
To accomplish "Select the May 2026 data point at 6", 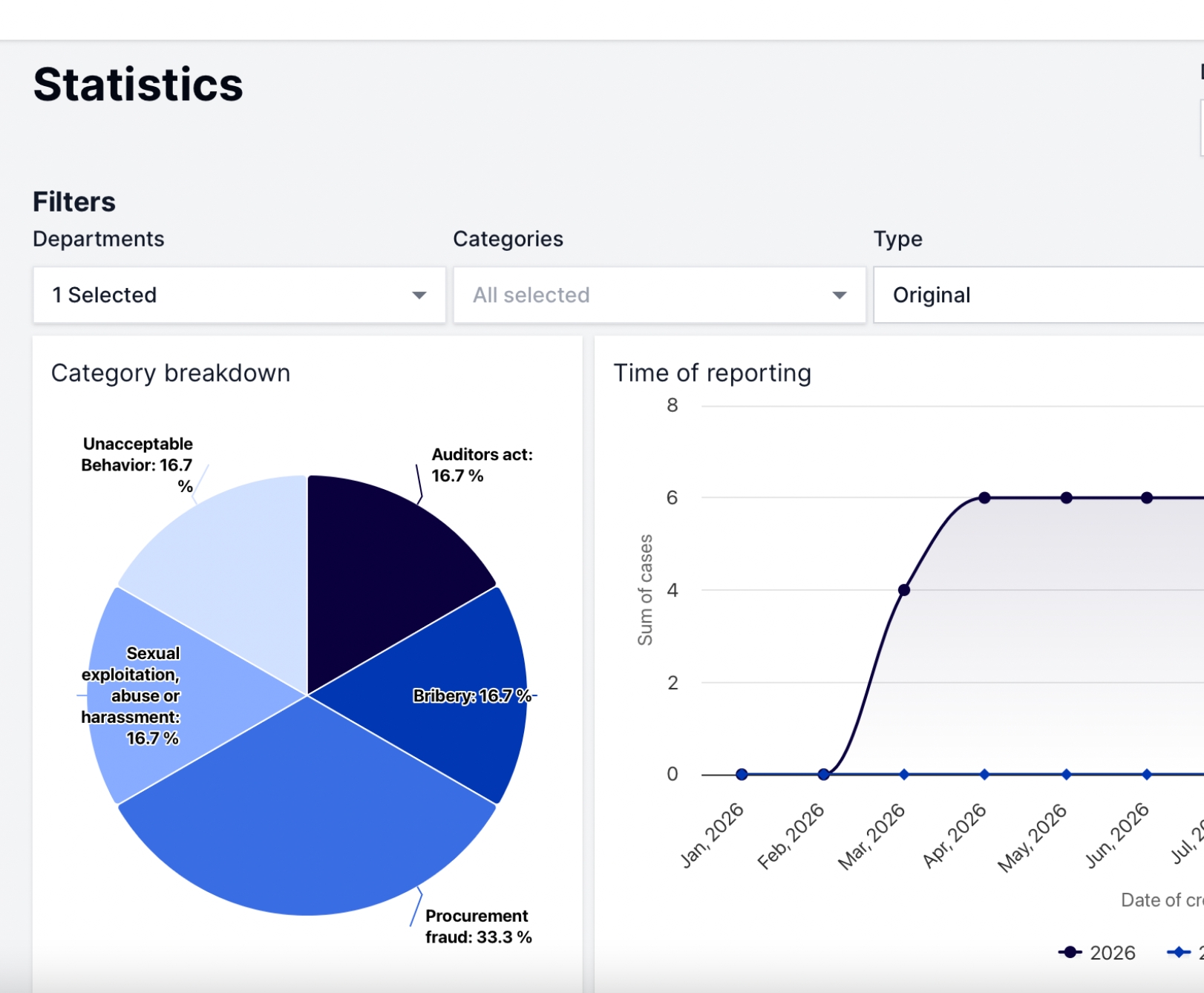I will pos(1066,498).
